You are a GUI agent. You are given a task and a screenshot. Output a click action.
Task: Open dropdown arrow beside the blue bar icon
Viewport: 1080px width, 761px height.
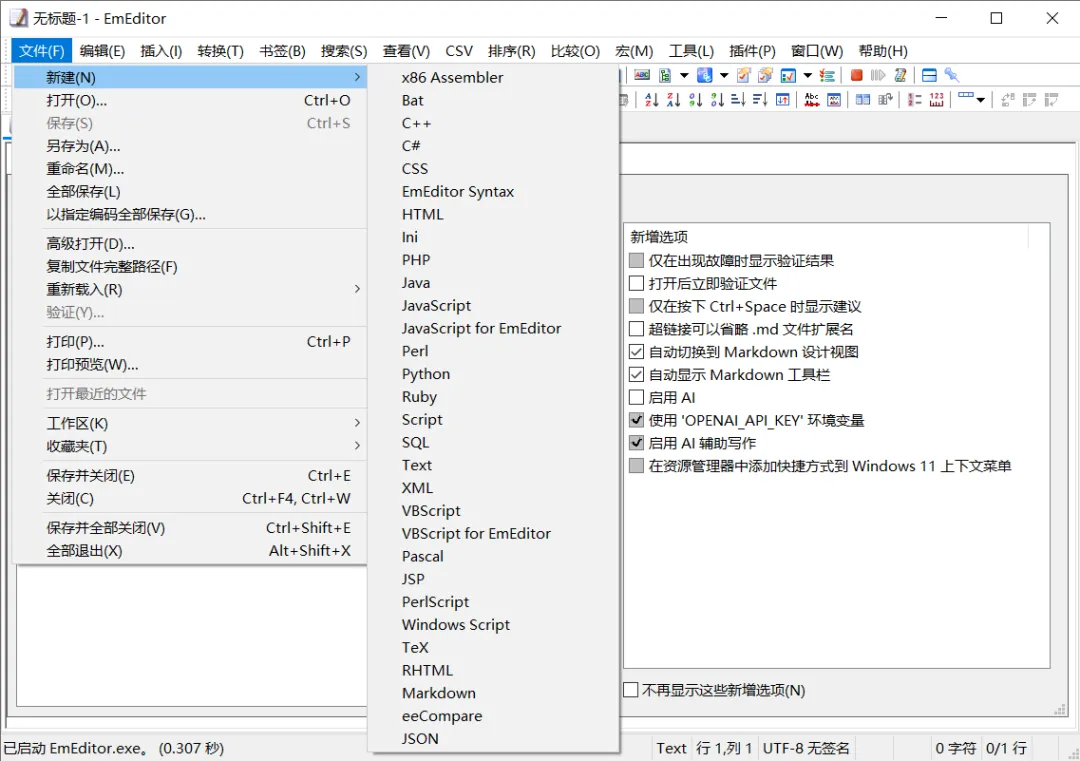coord(980,100)
